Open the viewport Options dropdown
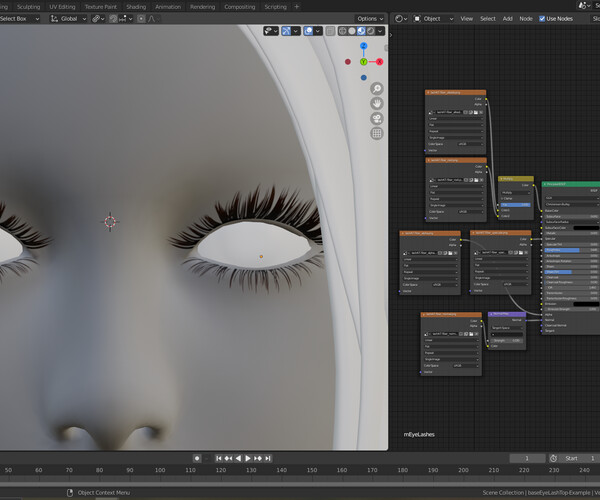Viewport: 600px width, 500px height. [x=370, y=19]
